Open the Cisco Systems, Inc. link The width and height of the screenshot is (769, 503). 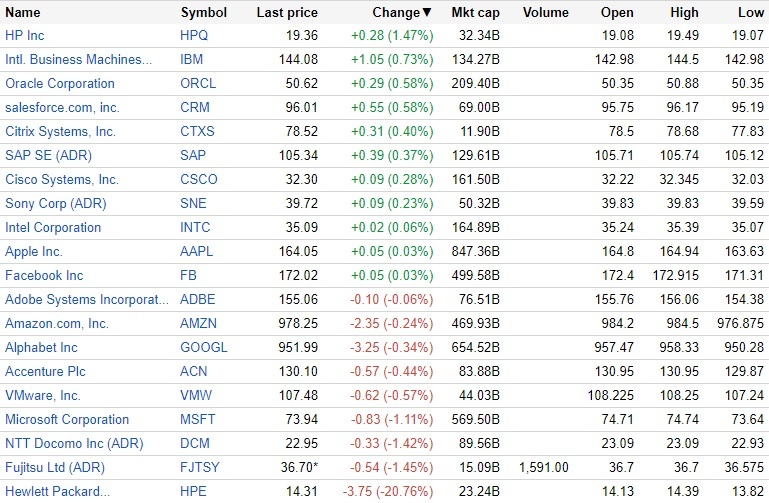62,179
